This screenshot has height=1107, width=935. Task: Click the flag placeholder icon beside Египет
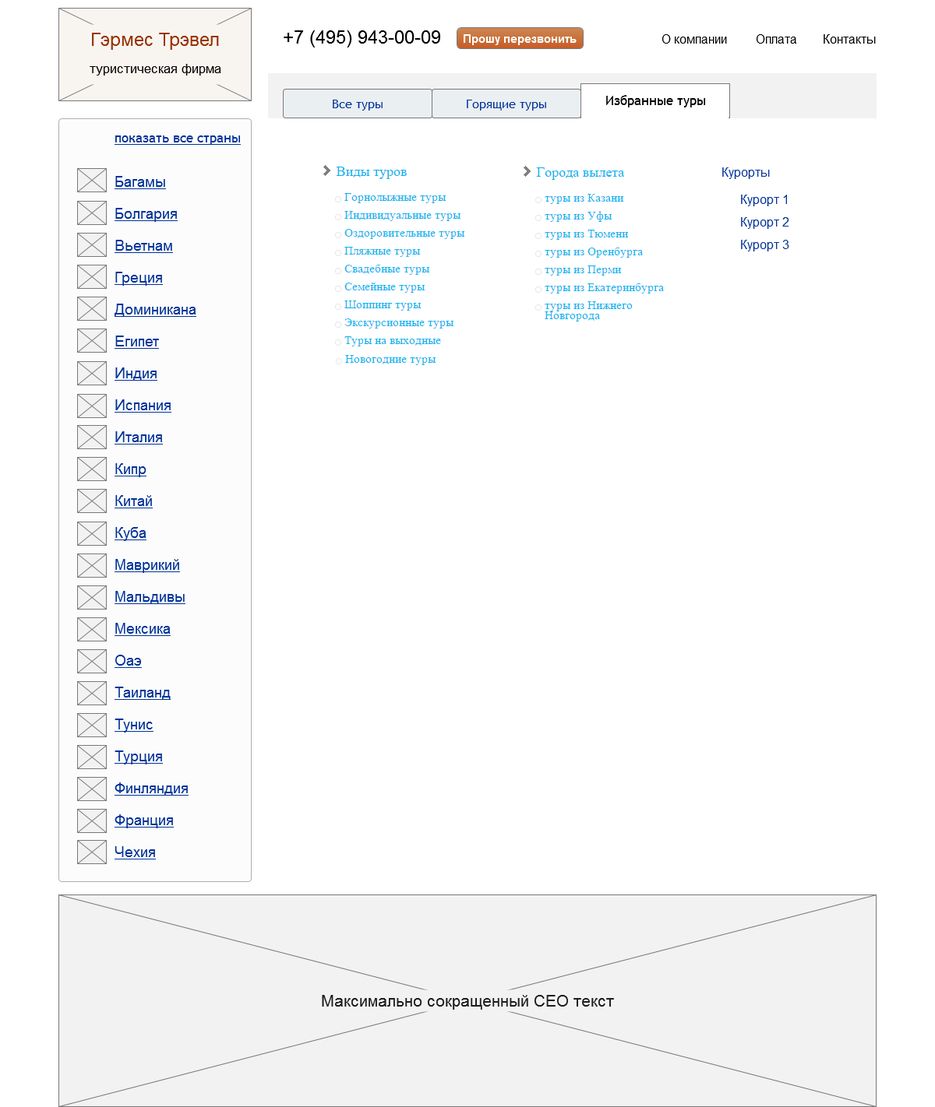pyautogui.click(x=92, y=340)
